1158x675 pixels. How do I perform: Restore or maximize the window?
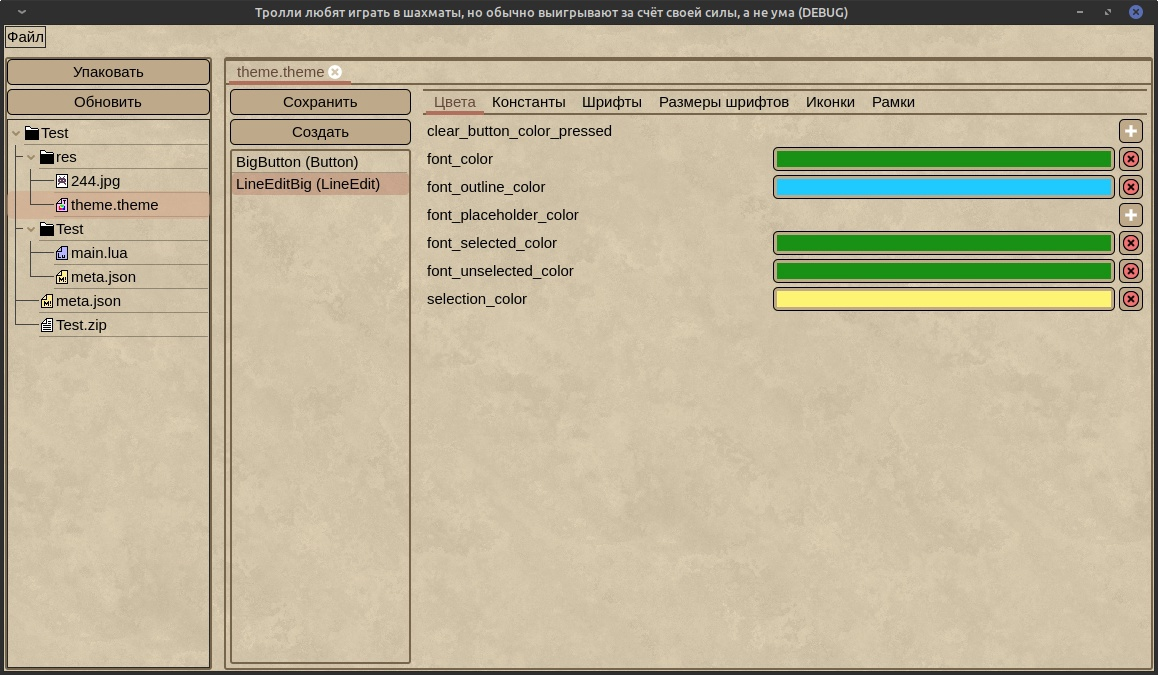1108,12
